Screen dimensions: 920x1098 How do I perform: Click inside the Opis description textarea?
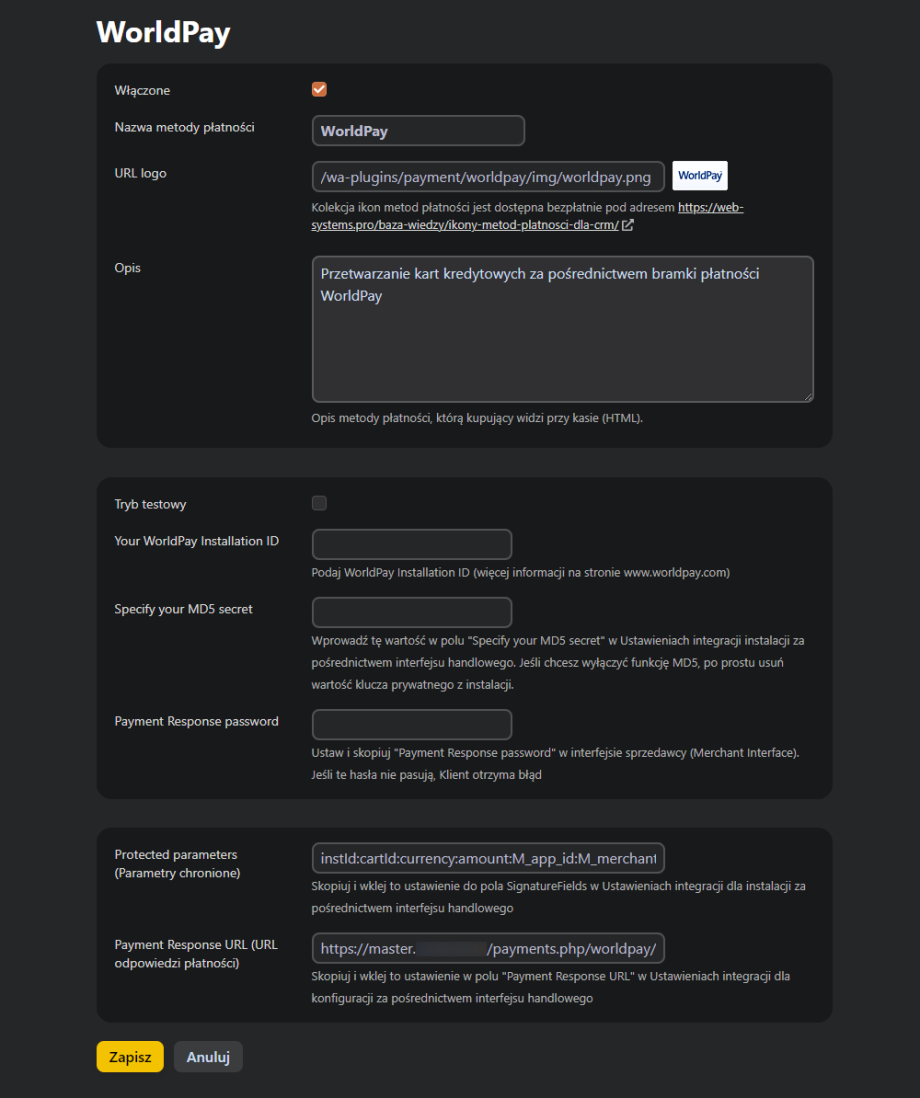pyautogui.click(x=562, y=340)
